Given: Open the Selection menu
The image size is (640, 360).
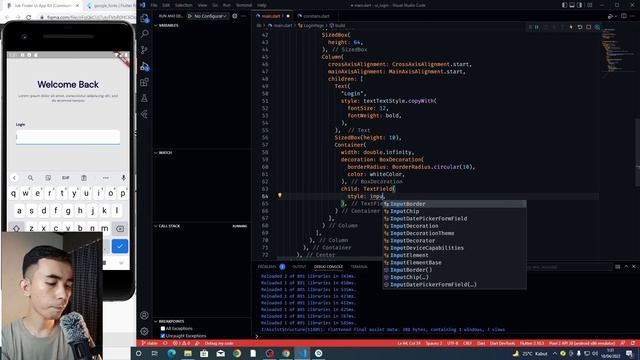Looking at the screenshot, I should tap(183, 5).
